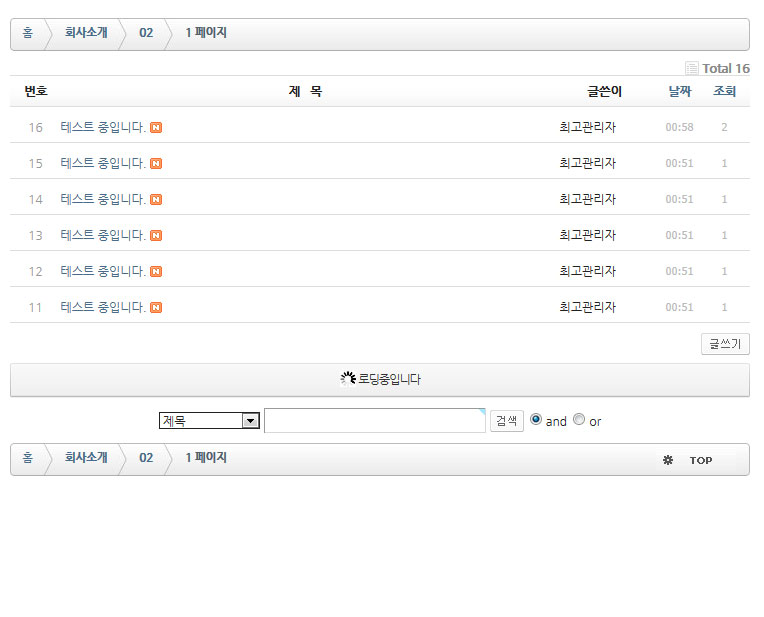Go to 홈 in the top breadcrumb
The width and height of the screenshot is (764, 617).
pyautogui.click(x=27, y=33)
